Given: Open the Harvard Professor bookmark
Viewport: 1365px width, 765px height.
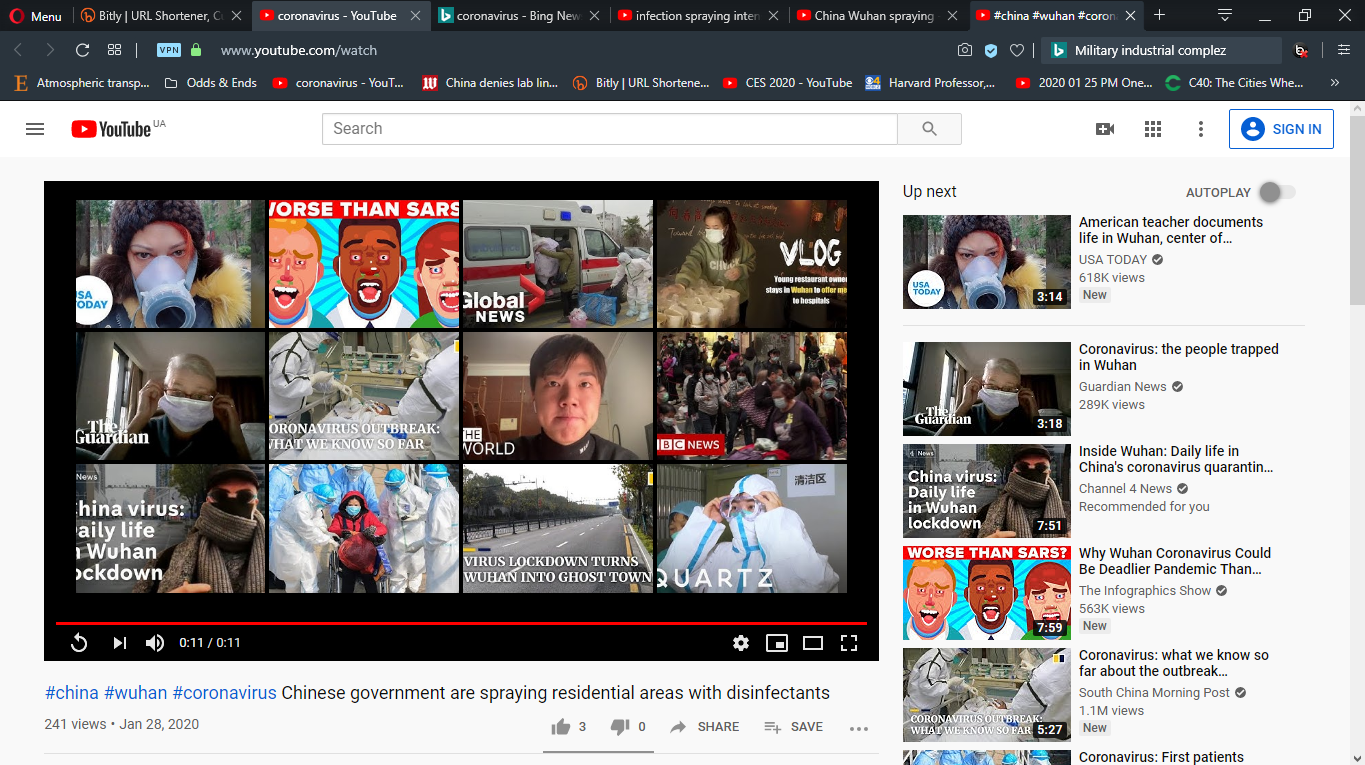Looking at the screenshot, I should point(930,83).
